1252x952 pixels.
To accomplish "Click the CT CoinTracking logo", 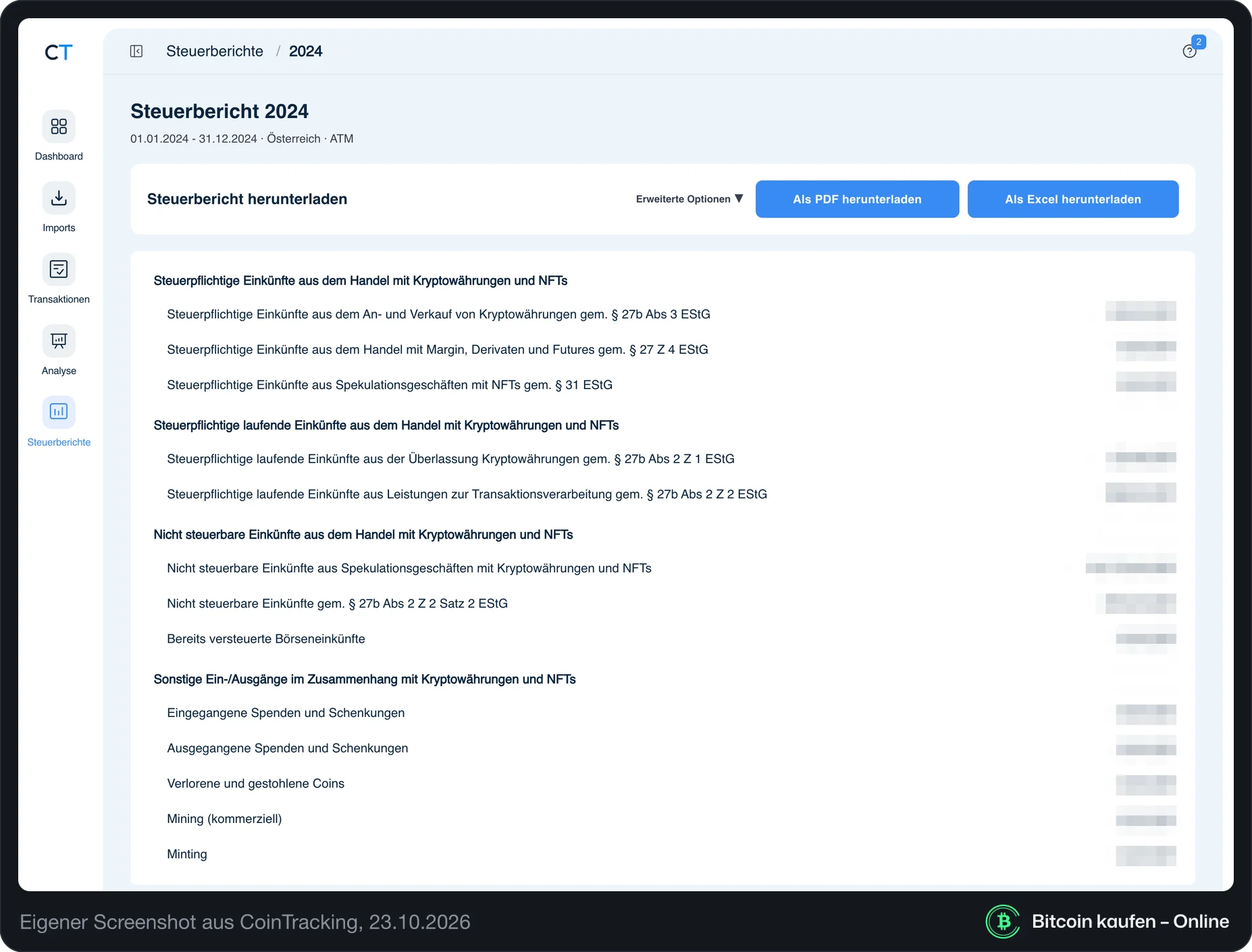I will 59,53.
